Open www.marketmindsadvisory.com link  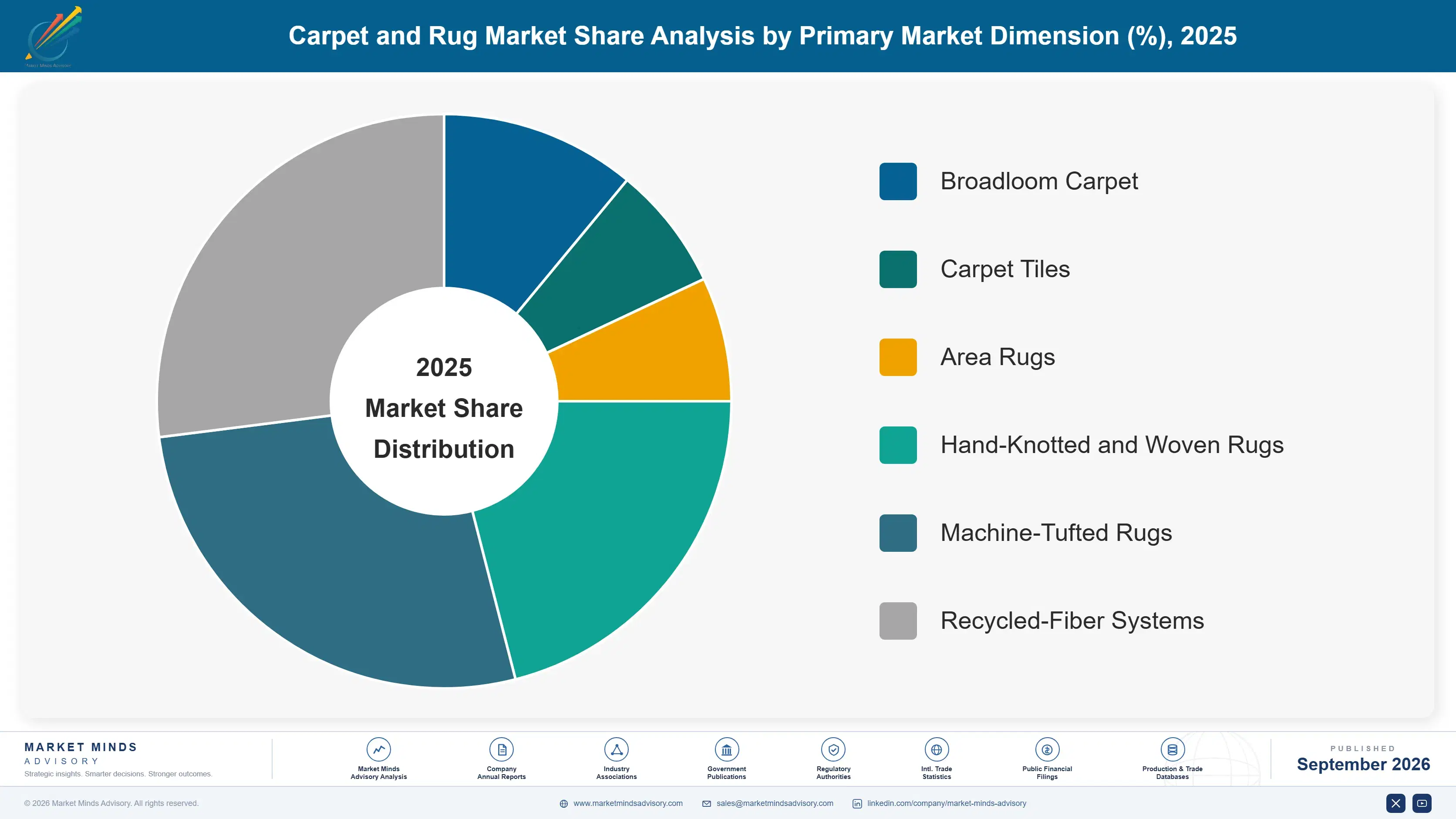[628, 803]
